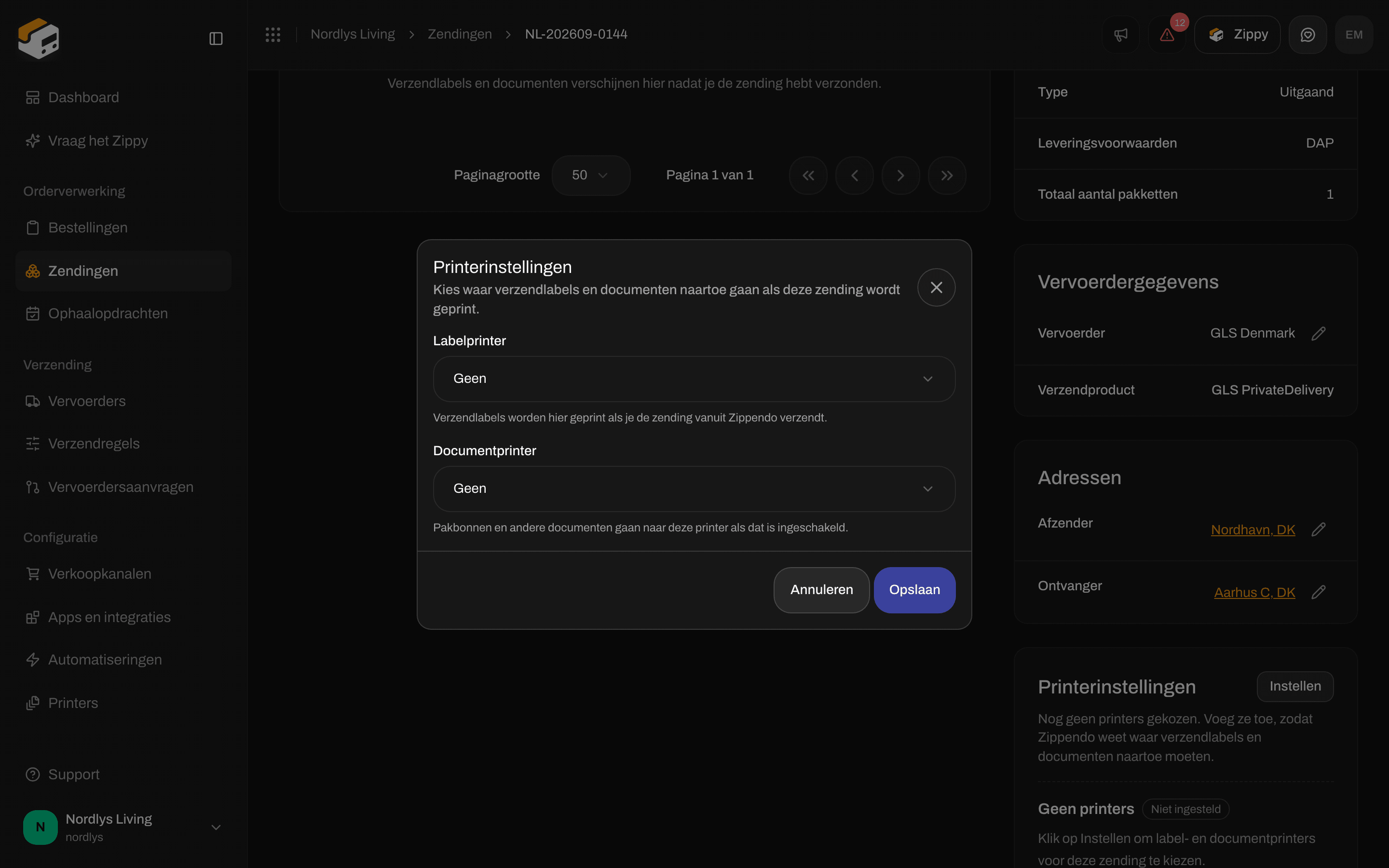Follow the Nordhavn, DK link
This screenshot has height=868, width=1389.
click(1253, 530)
